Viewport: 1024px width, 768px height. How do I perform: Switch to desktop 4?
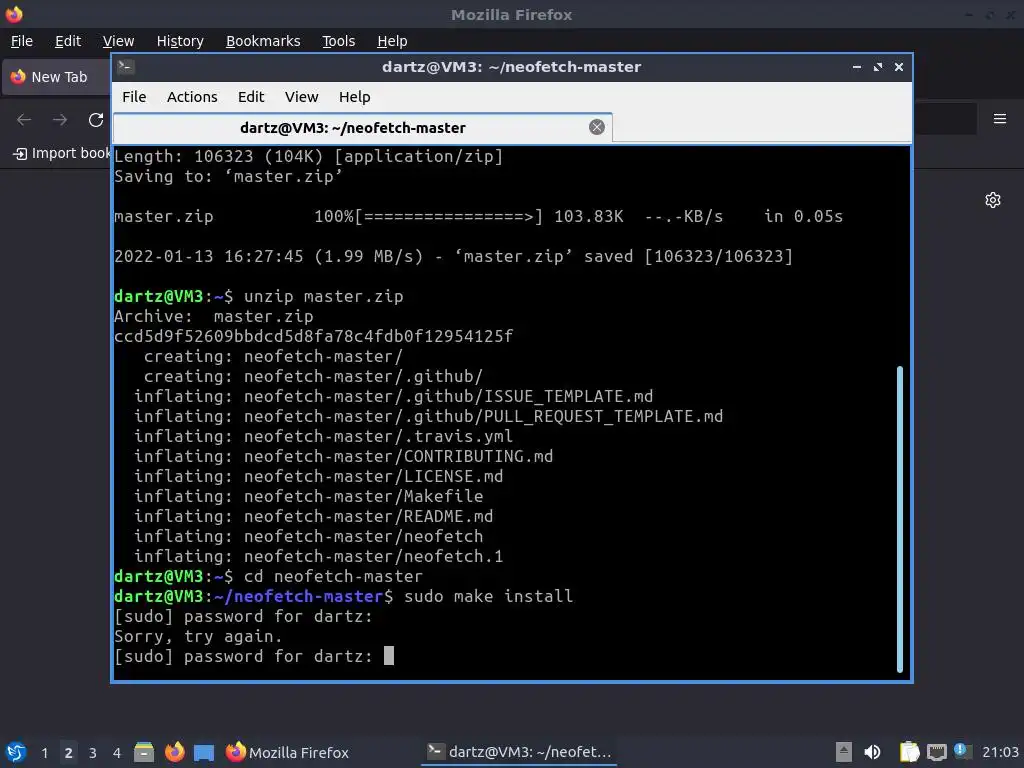pyautogui.click(x=116, y=753)
